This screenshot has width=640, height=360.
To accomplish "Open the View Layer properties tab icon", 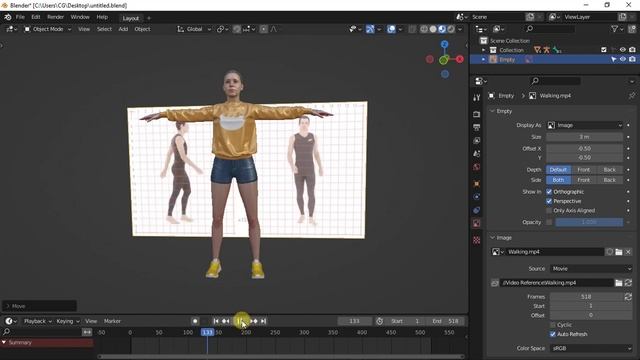I will [476, 141].
